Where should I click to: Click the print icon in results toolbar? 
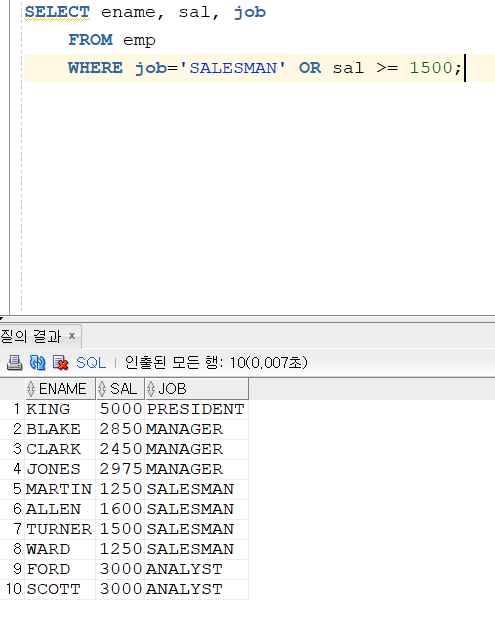(x=15, y=362)
